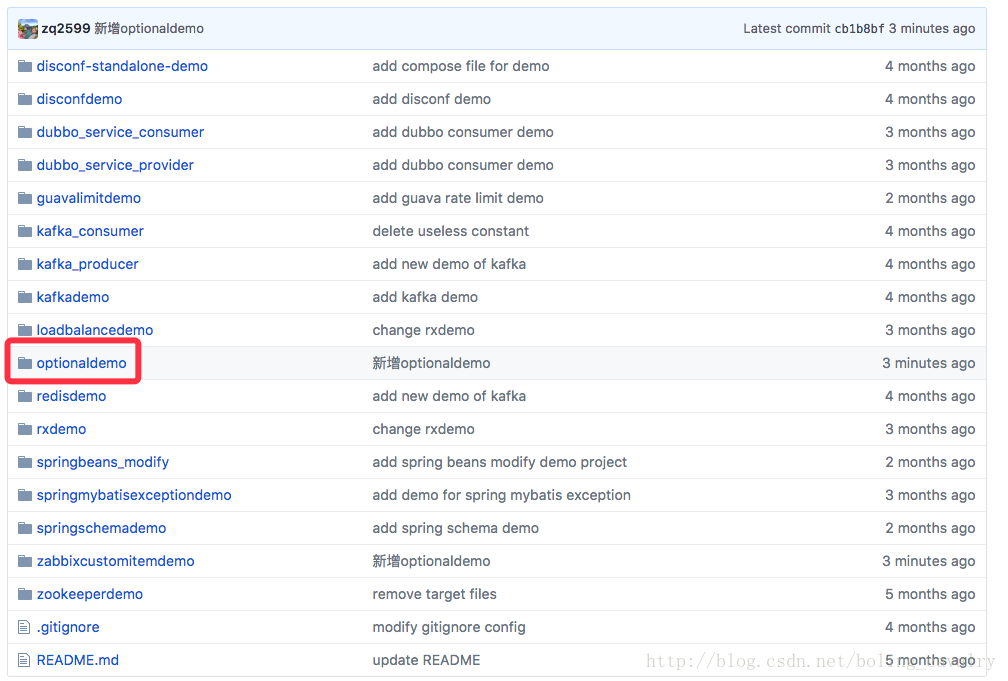Open the springbeans_modify folder
Image resolution: width=1008 pixels, height=681 pixels.
[x=103, y=462]
